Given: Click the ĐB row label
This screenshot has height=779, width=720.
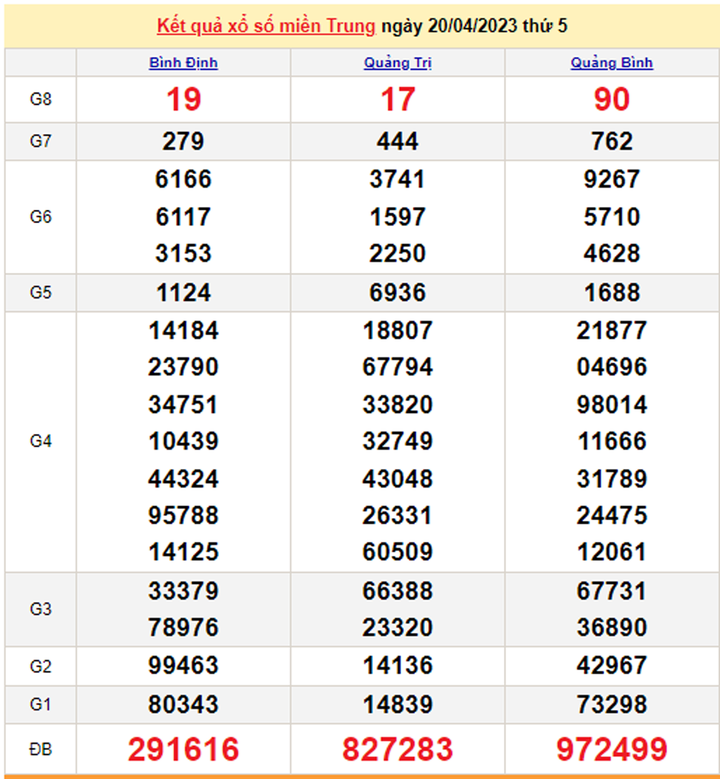Looking at the screenshot, I should tap(40, 748).
